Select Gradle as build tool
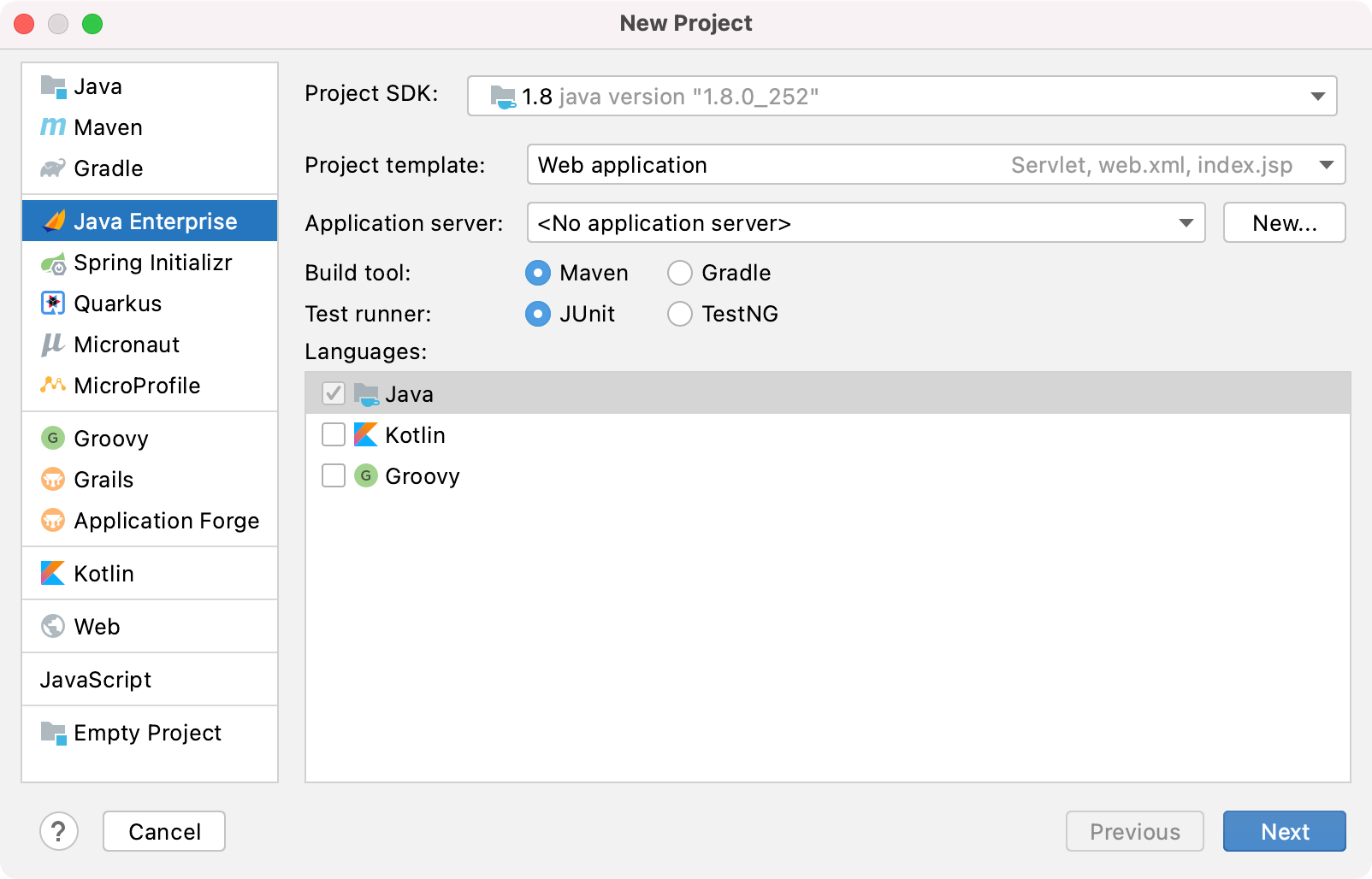Image resolution: width=1372 pixels, height=879 pixels. pyautogui.click(x=680, y=273)
